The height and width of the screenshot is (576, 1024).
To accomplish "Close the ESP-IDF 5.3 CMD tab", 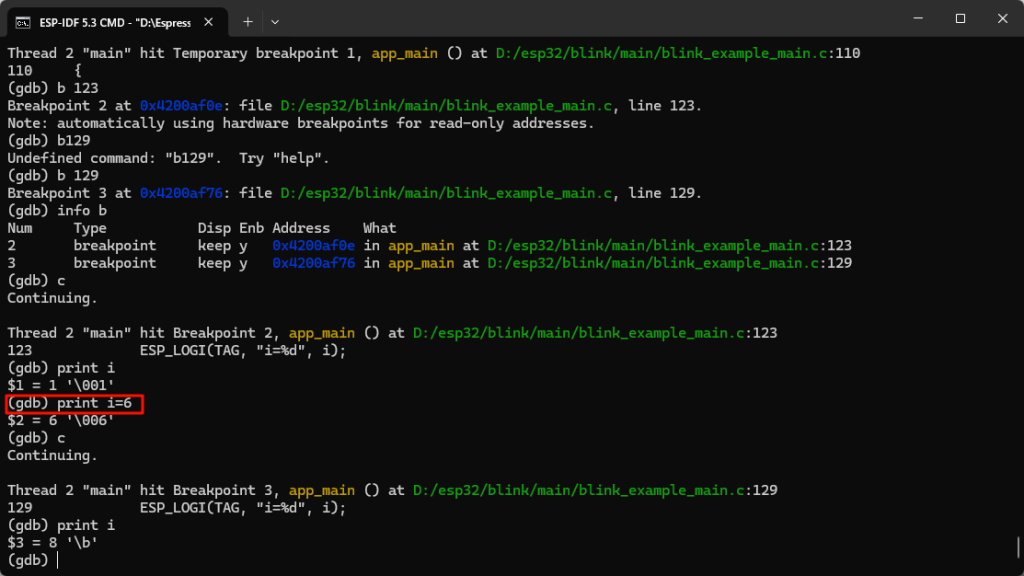I will click(x=208, y=20).
